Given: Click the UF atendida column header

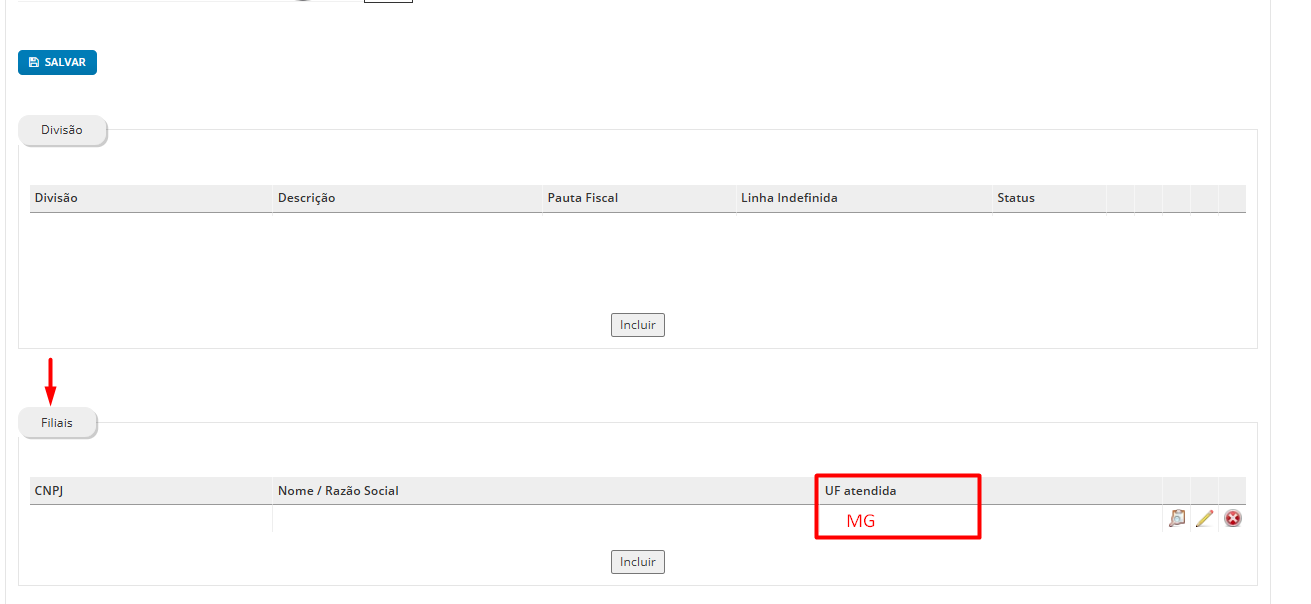Looking at the screenshot, I should [860, 491].
